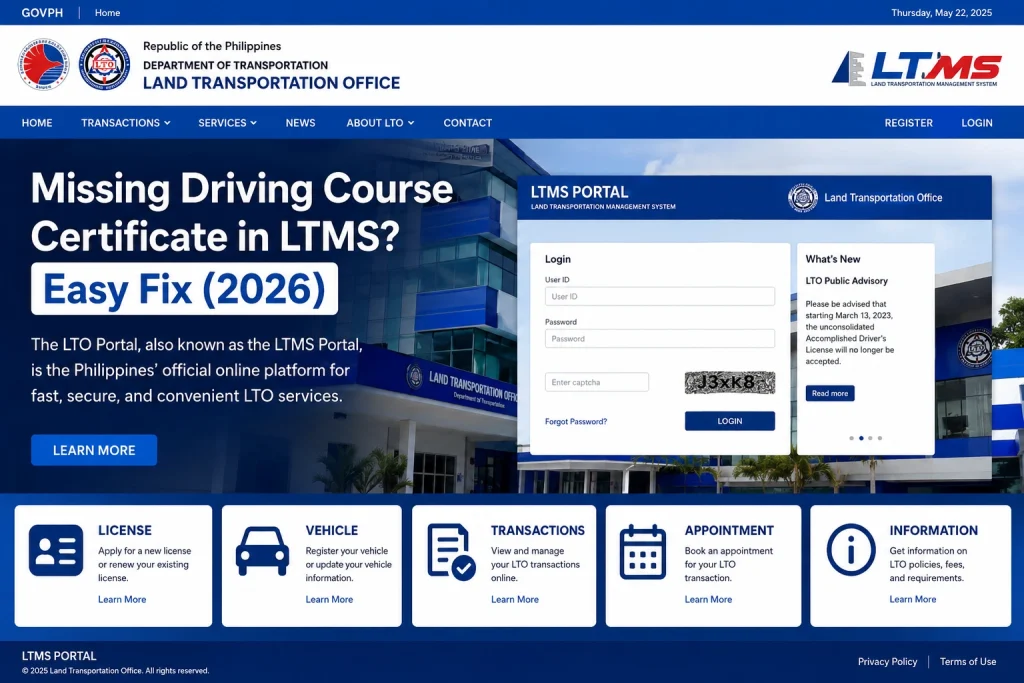The width and height of the screenshot is (1024, 683).
Task: Click in the Password field
Action: (x=660, y=338)
